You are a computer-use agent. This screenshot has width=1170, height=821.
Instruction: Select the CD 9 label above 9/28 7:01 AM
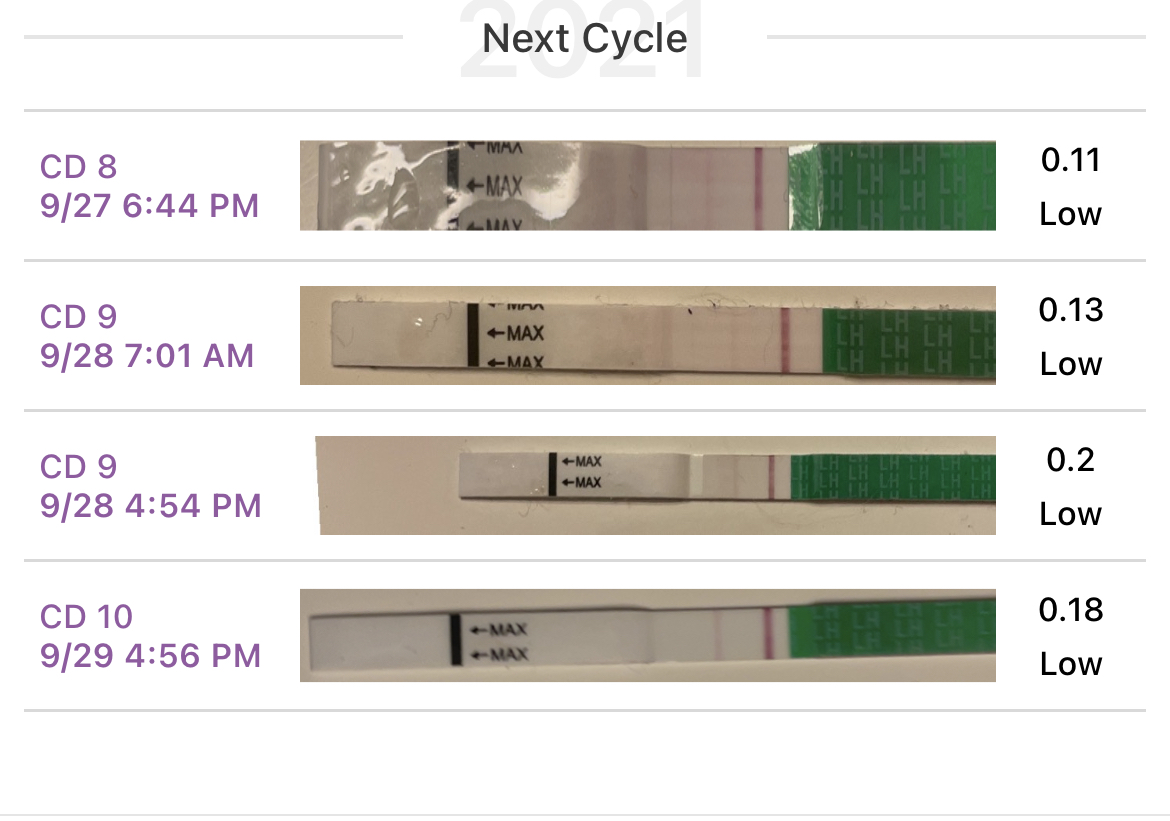(x=79, y=316)
